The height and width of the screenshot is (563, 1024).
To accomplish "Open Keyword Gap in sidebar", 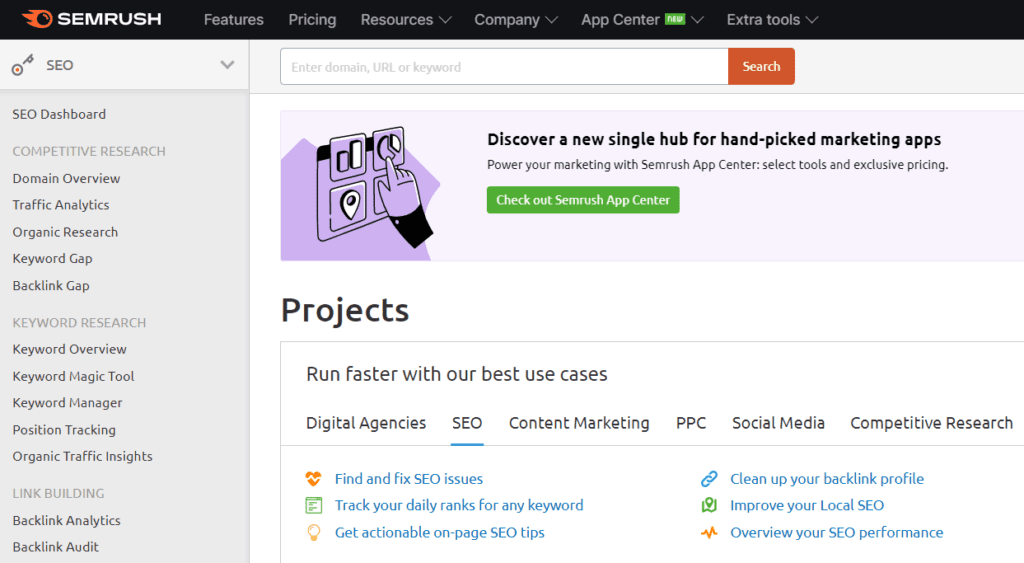I will [x=52, y=259].
